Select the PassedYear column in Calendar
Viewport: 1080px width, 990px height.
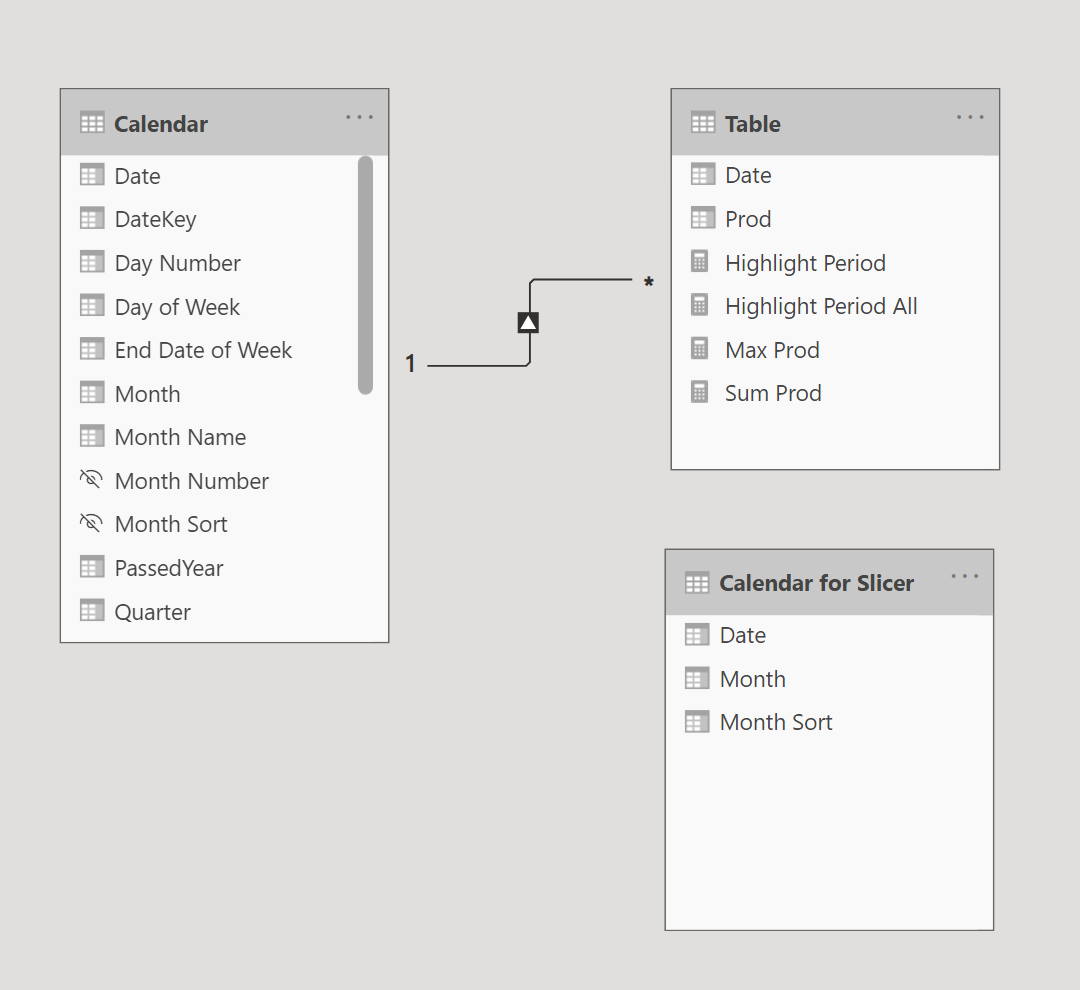click(x=169, y=568)
